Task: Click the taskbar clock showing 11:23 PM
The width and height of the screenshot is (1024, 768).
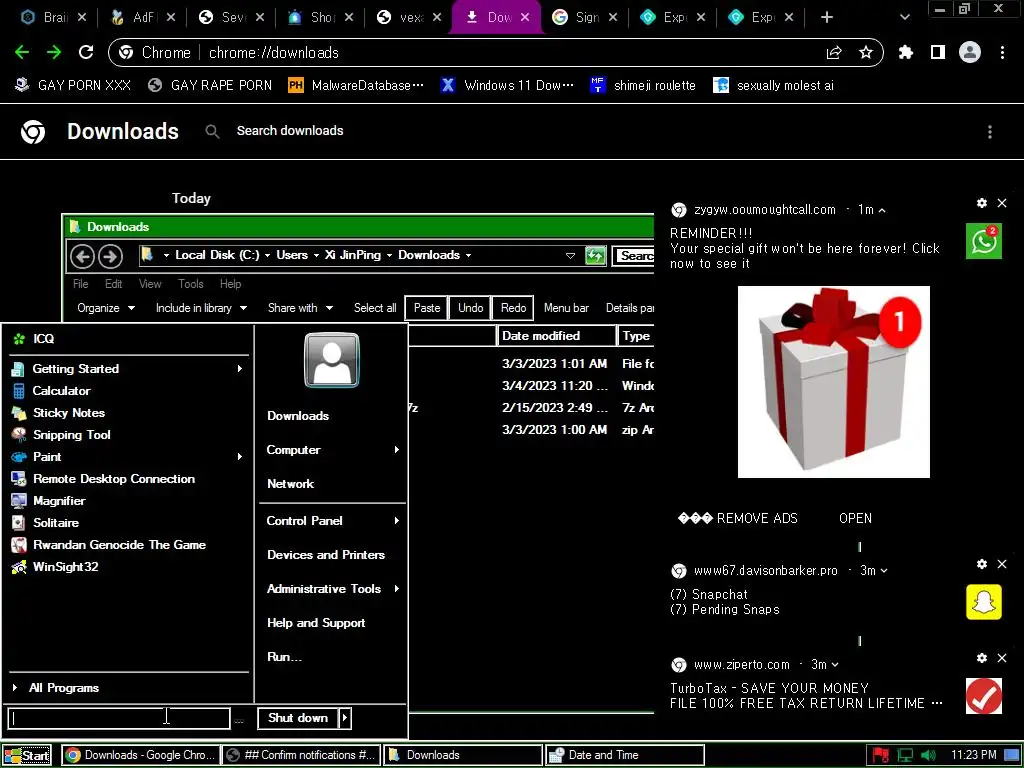Action: pyautogui.click(x=973, y=755)
